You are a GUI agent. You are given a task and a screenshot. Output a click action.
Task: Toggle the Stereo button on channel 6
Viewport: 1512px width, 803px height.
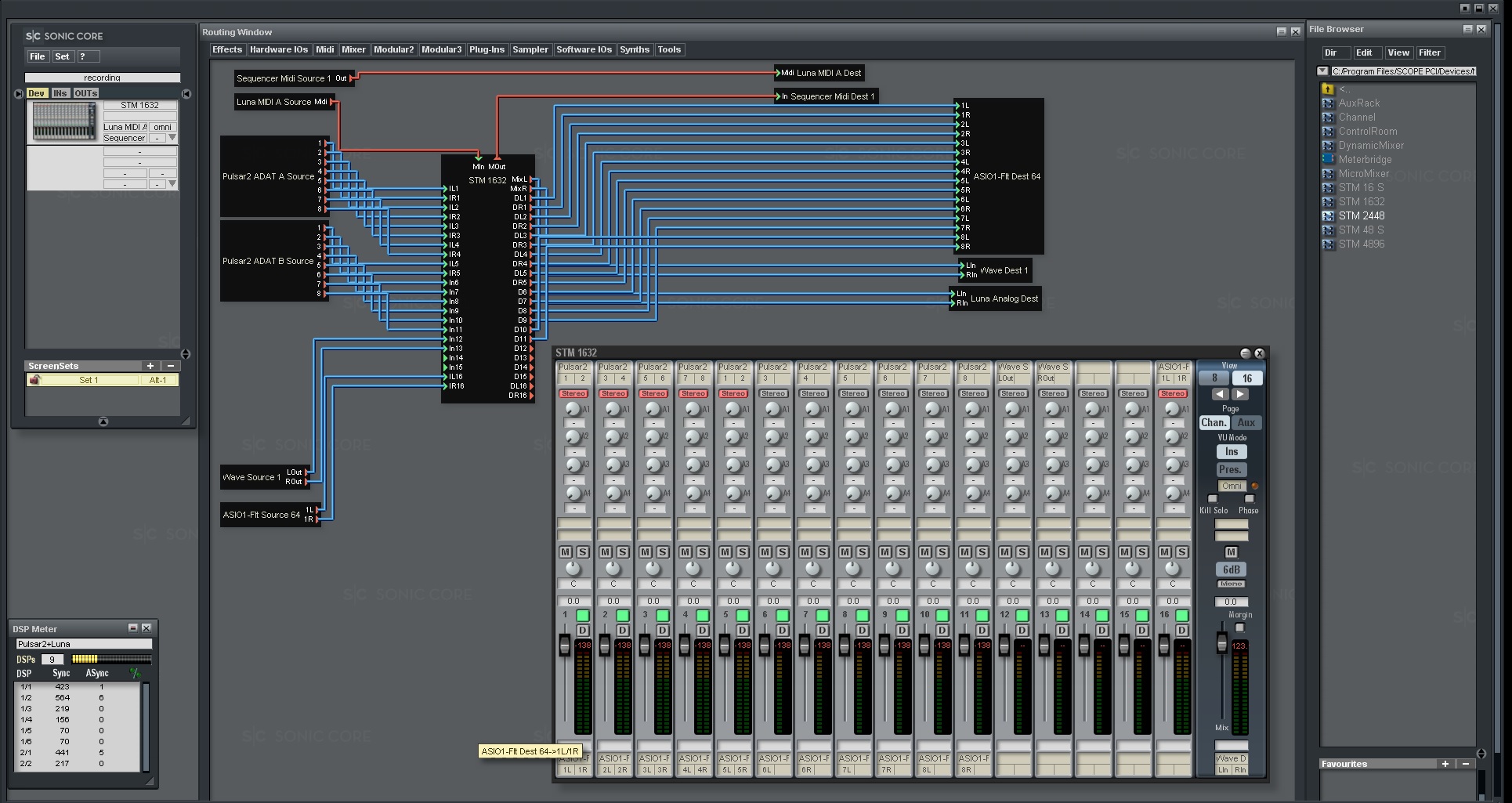point(773,393)
